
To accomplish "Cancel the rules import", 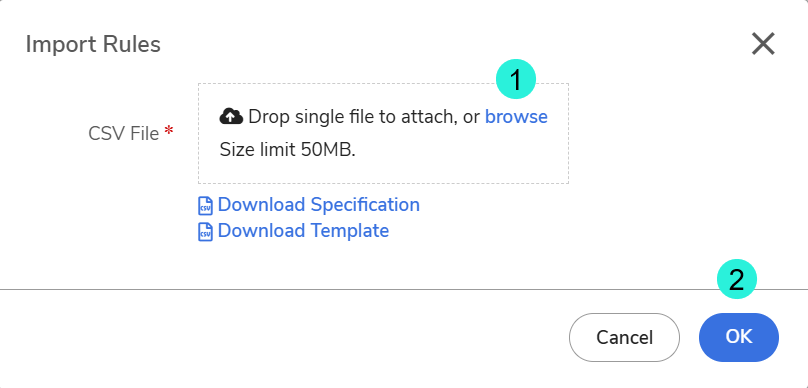I will [x=624, y=338].
